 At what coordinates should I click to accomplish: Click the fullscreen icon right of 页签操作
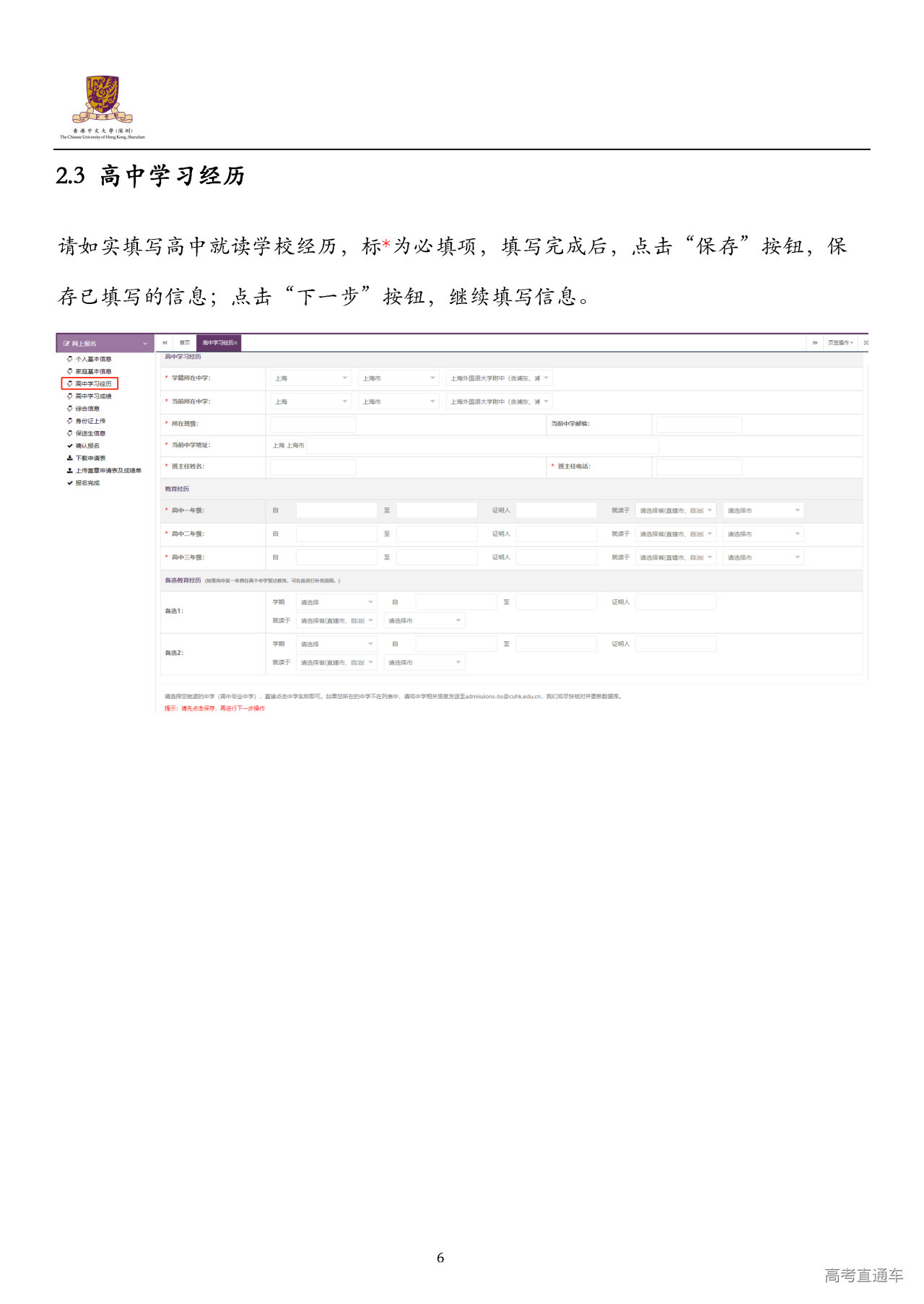click(x=866, y=343)
